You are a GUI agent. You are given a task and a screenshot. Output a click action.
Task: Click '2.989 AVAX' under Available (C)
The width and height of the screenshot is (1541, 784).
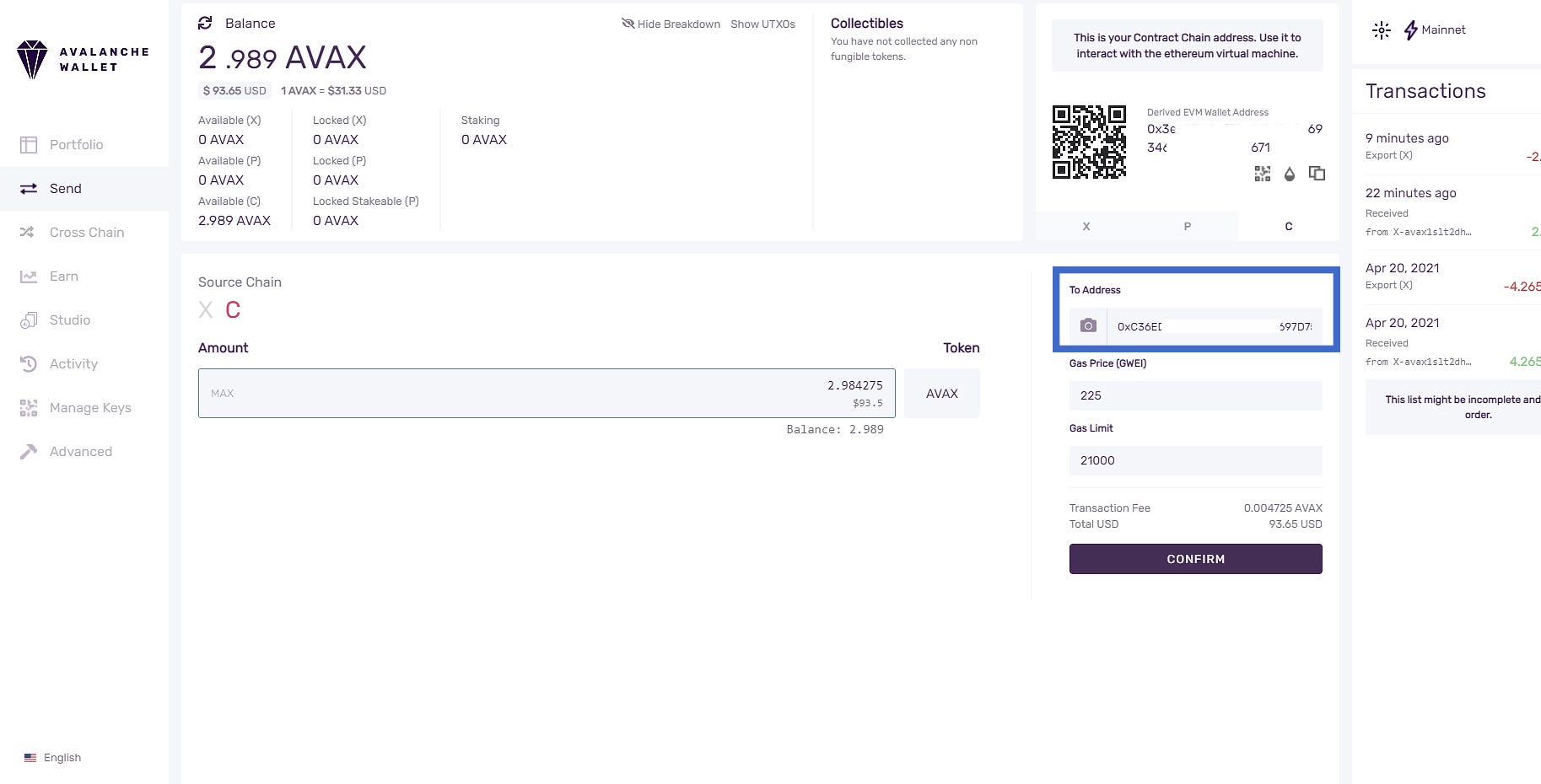click(234, 221)
